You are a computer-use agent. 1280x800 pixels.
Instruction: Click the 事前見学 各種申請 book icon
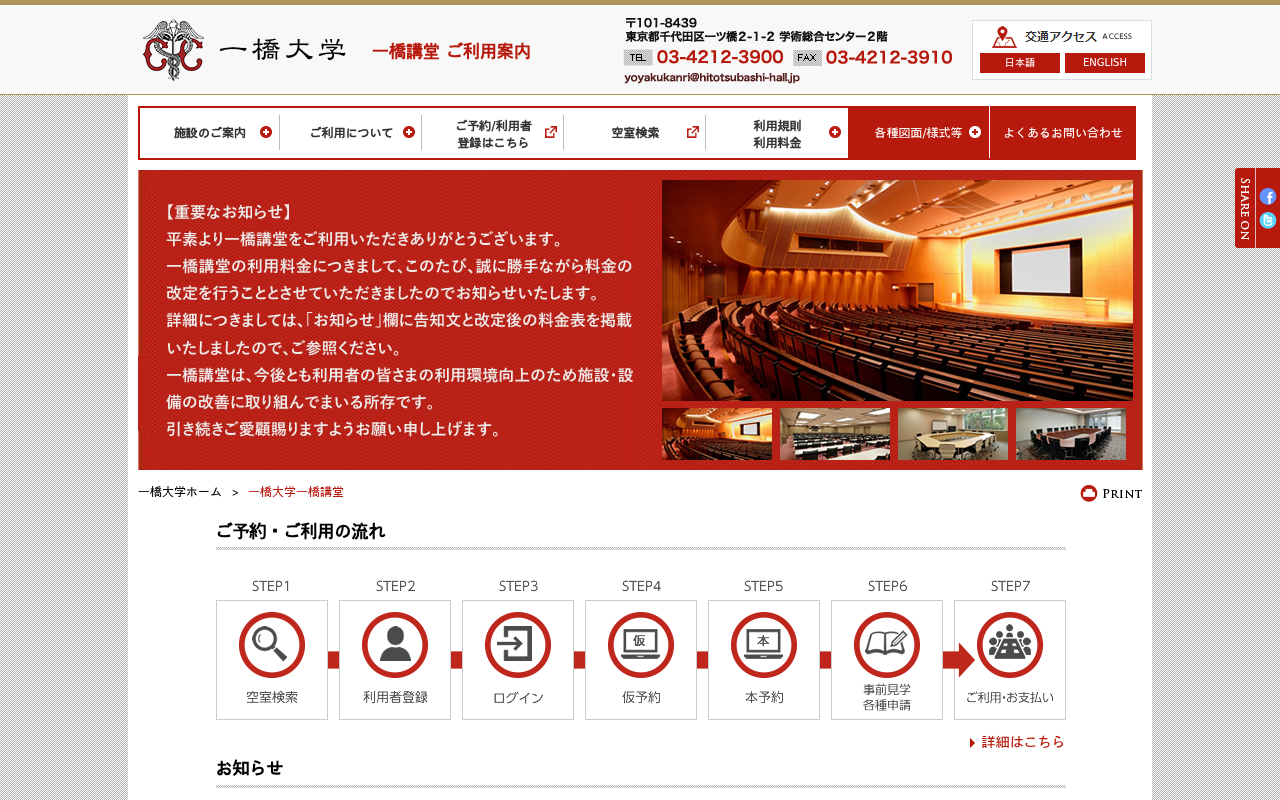[887, 645]
